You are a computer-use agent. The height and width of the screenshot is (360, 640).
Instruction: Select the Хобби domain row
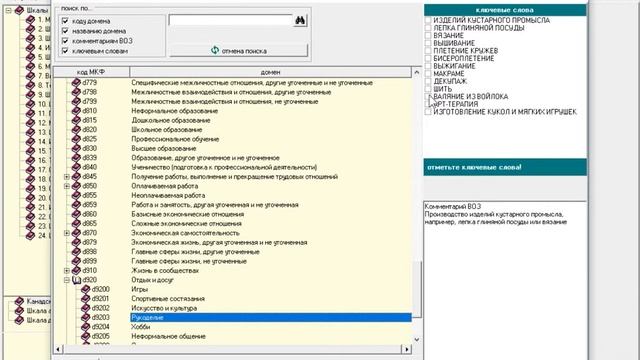(271, 327)
